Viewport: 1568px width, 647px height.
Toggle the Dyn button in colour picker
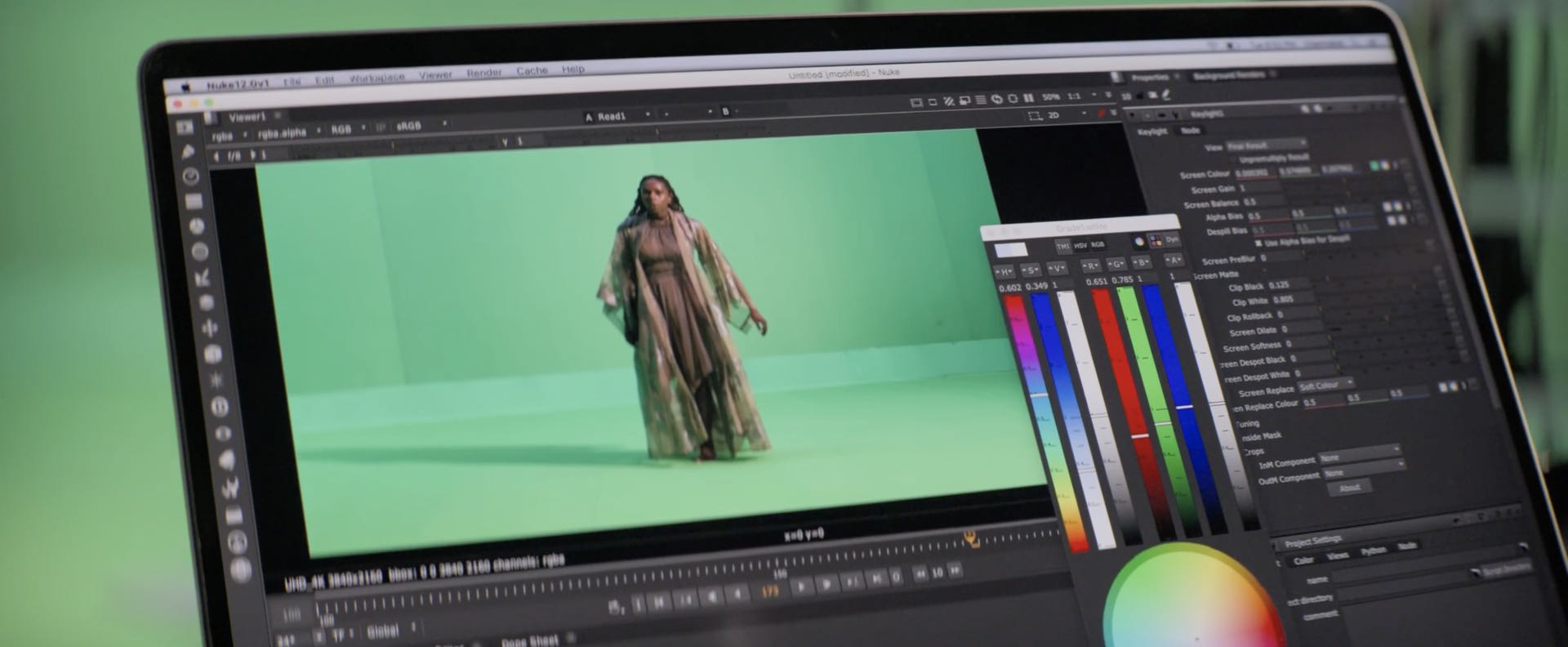pyautogui.click(x=1172, y=239)
